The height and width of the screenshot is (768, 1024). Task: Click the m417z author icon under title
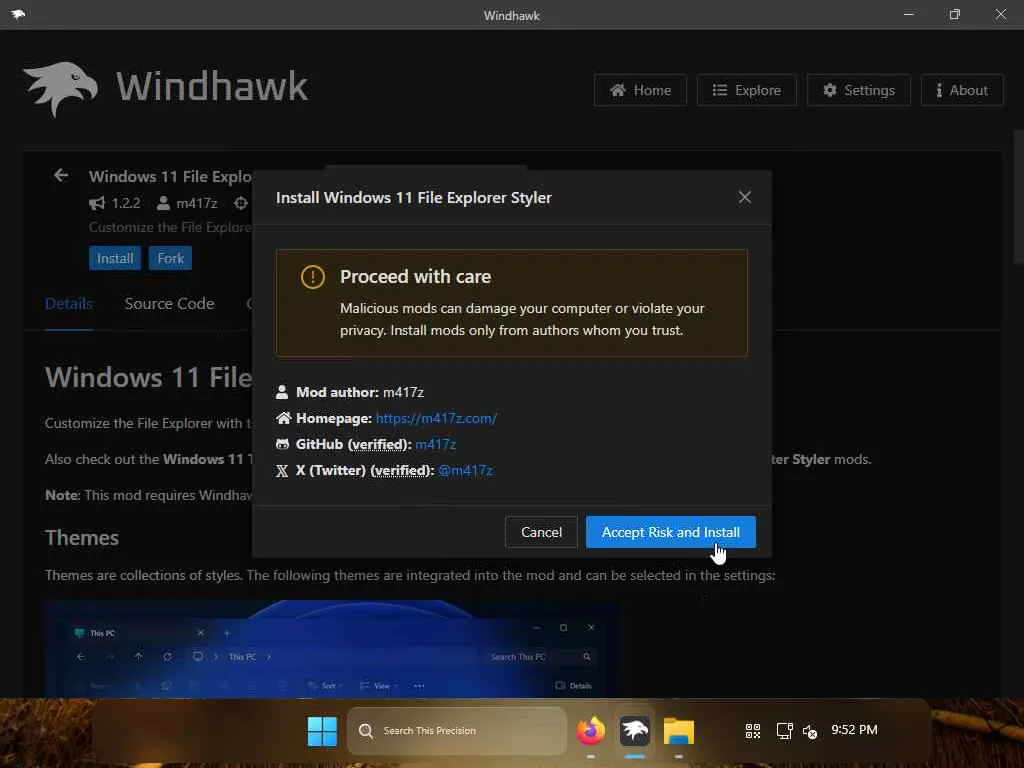[163, 204]
